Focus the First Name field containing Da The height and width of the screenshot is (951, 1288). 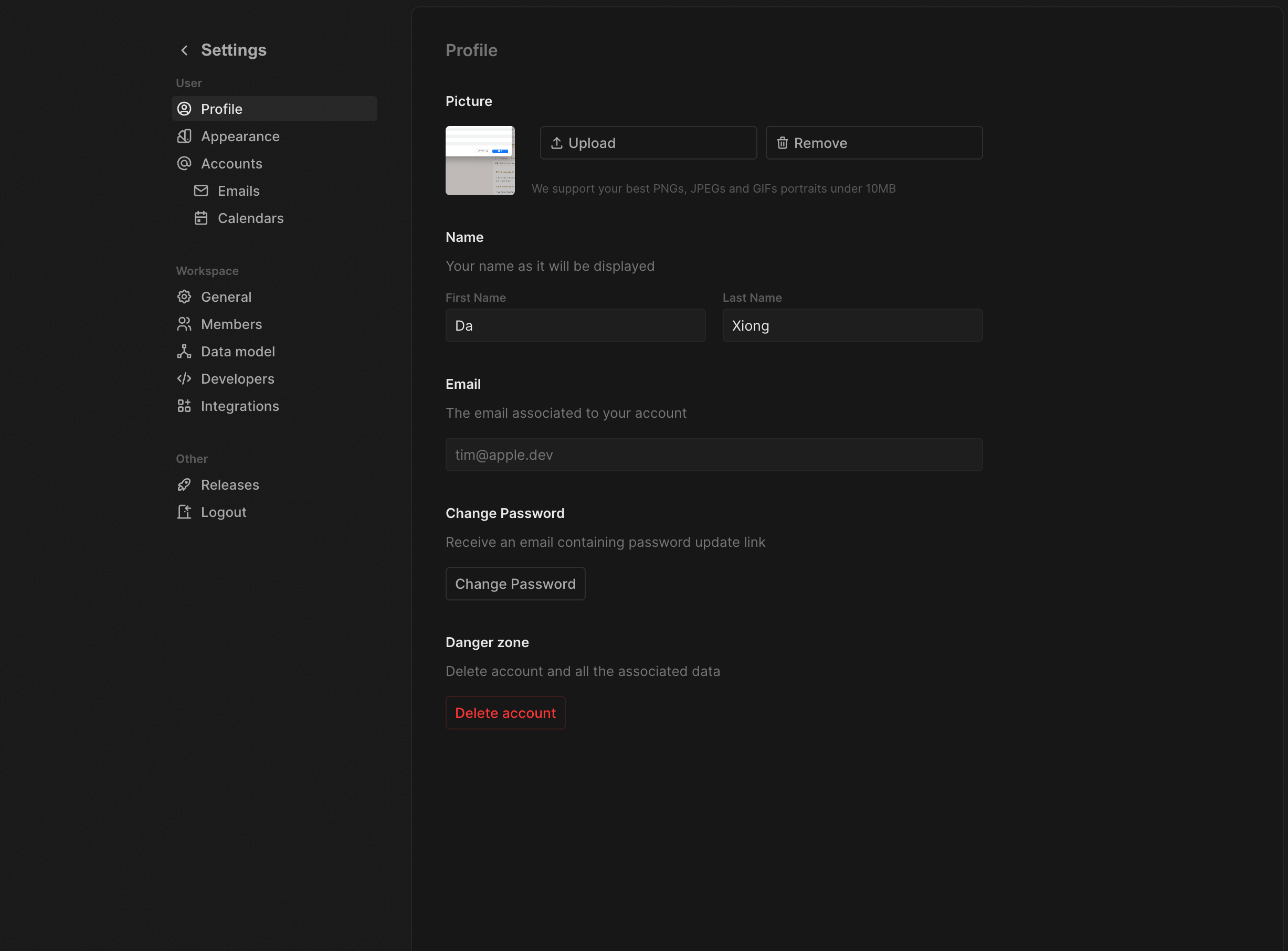(x=576, y=326)
